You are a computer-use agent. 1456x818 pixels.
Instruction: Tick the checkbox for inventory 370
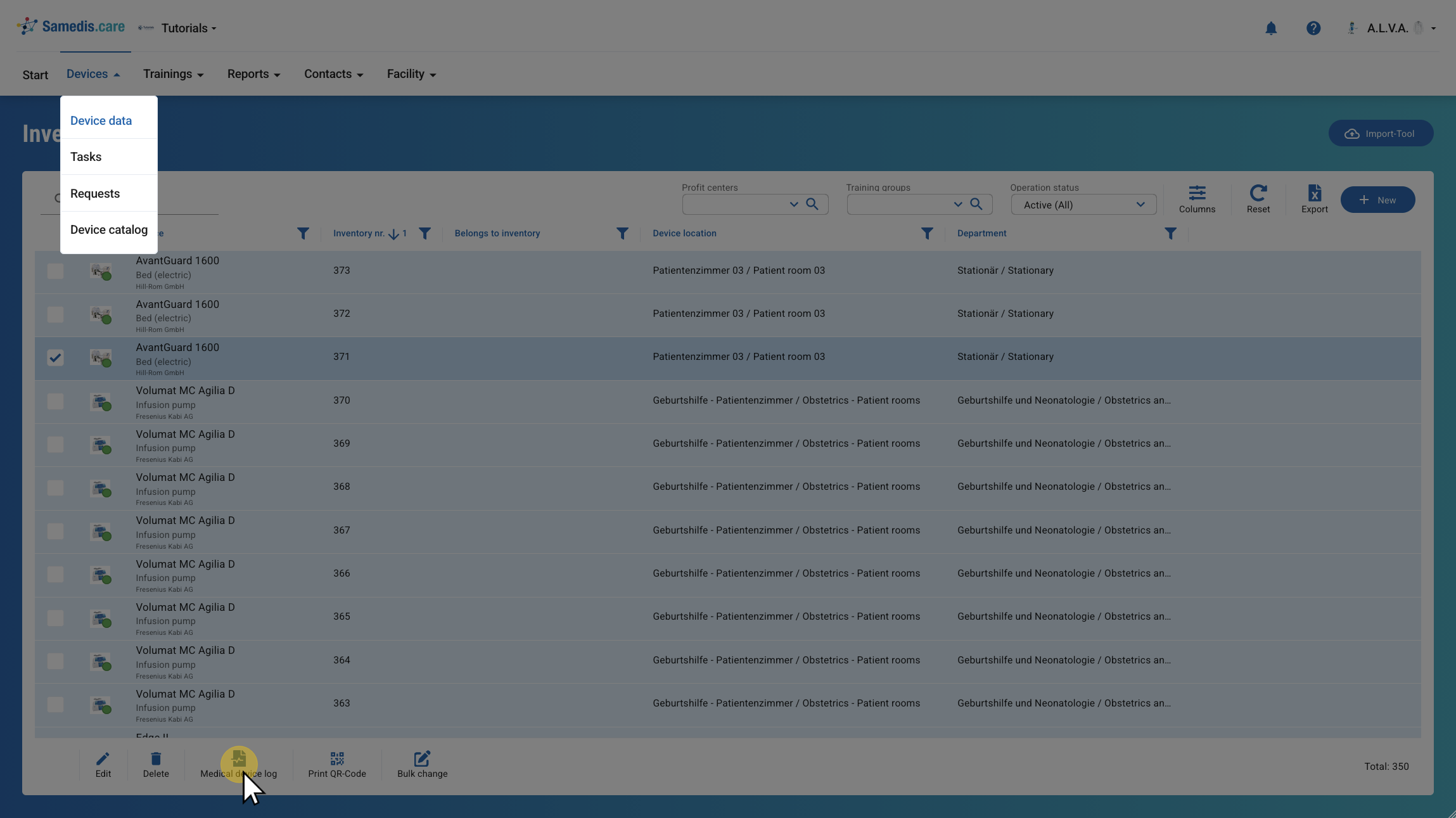click(55, 401)
